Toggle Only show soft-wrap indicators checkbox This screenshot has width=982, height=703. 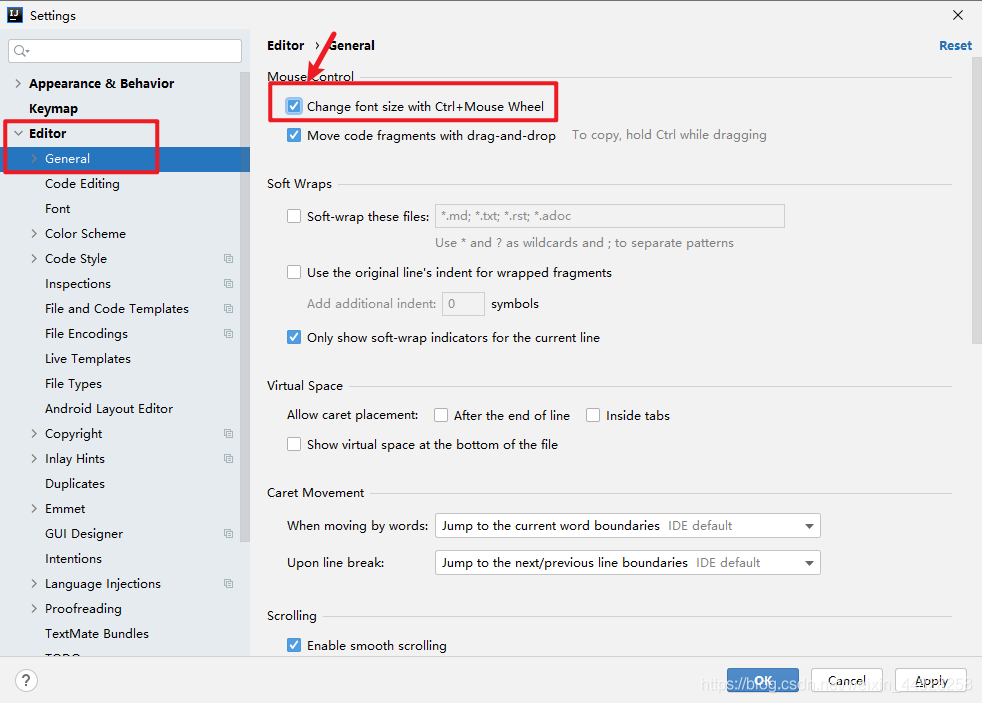[x=294, y=337]
